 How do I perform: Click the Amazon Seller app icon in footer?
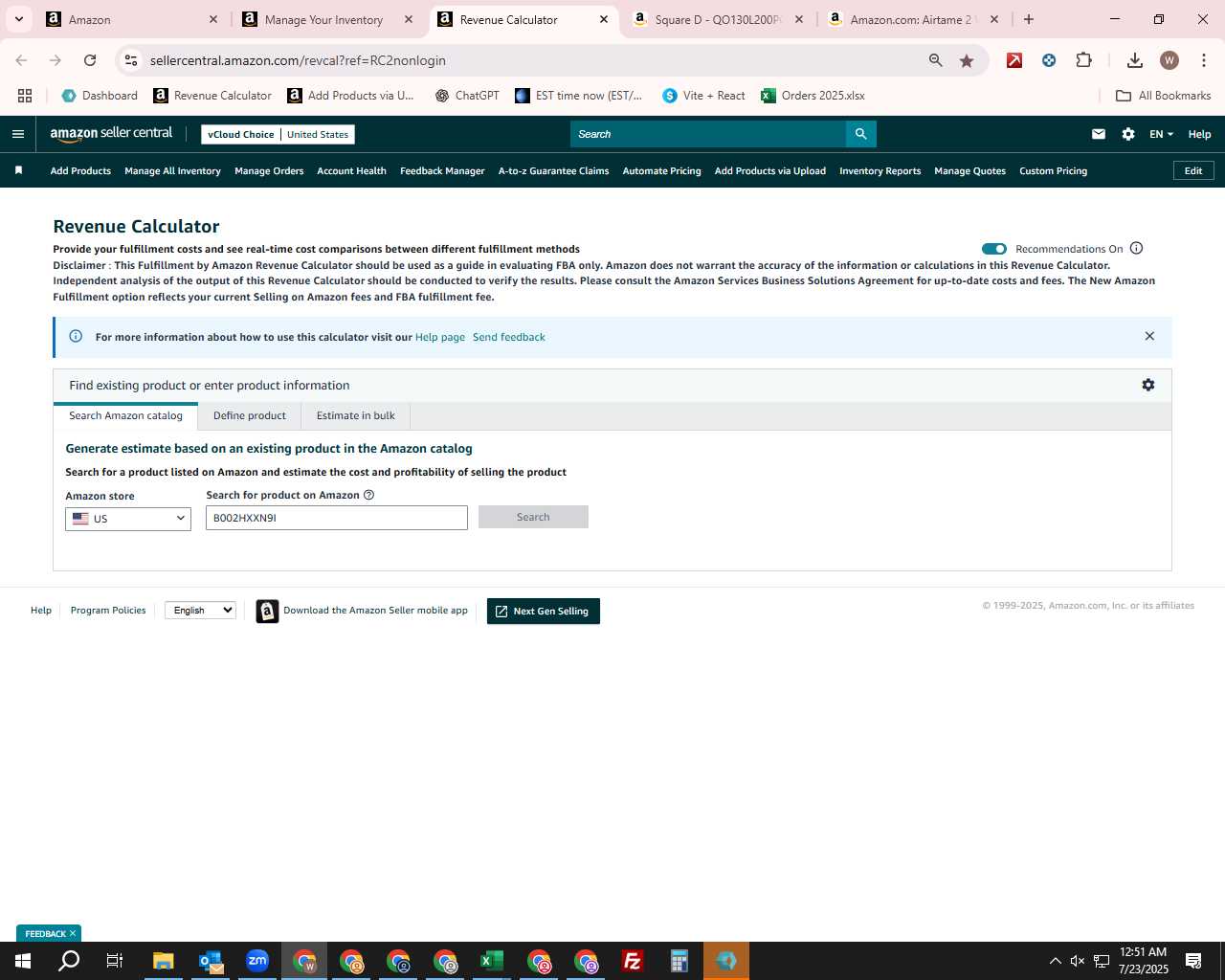pyautogui.click(x=268, y=611)
